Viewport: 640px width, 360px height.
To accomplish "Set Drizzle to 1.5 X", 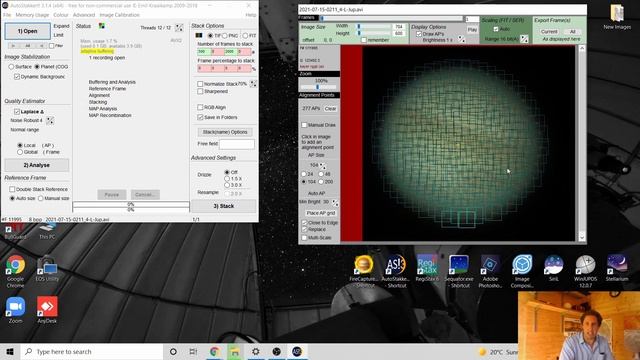I will 227,179.
